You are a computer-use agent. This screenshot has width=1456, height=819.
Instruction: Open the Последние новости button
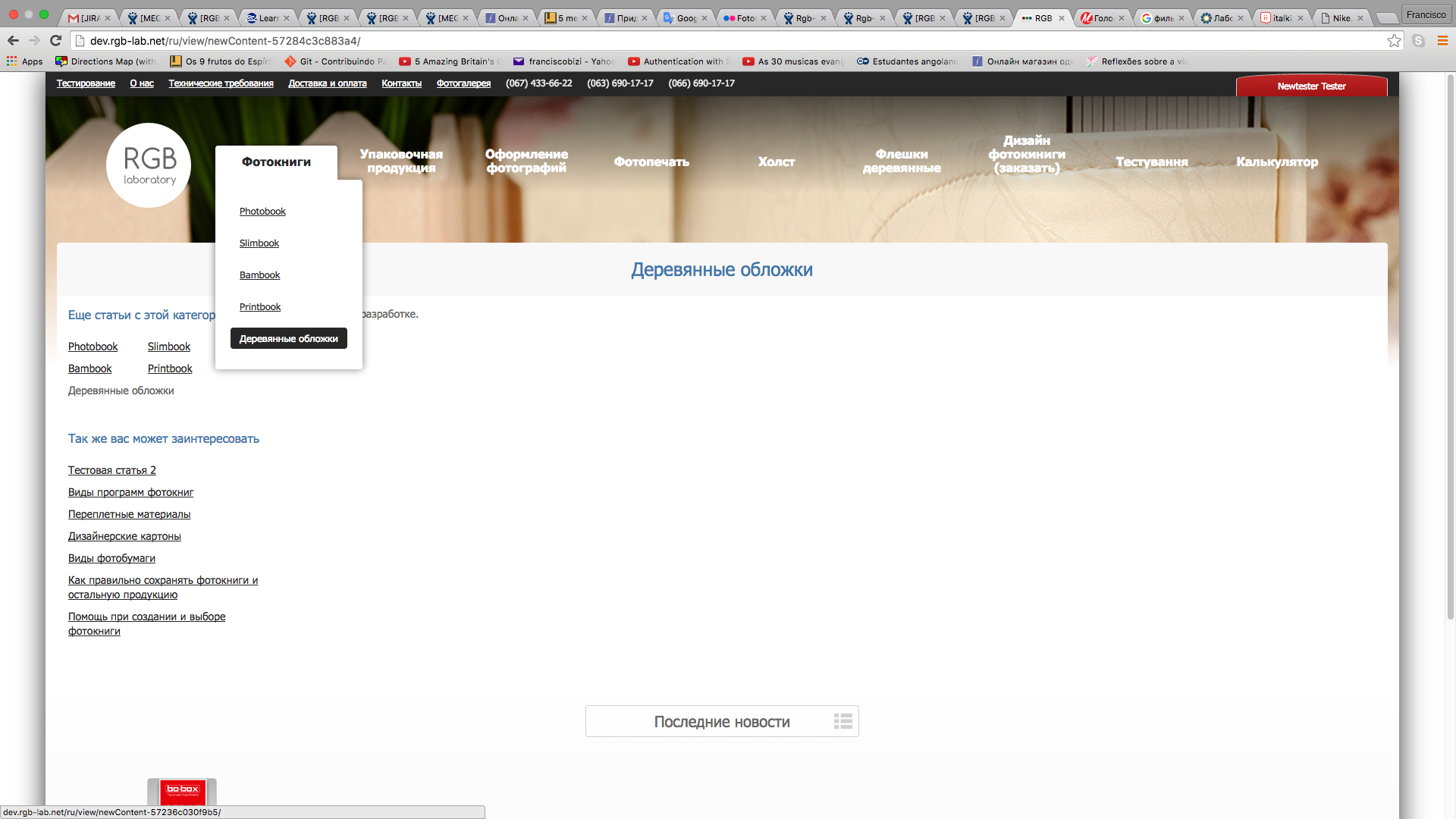click(x=721, y=722)
